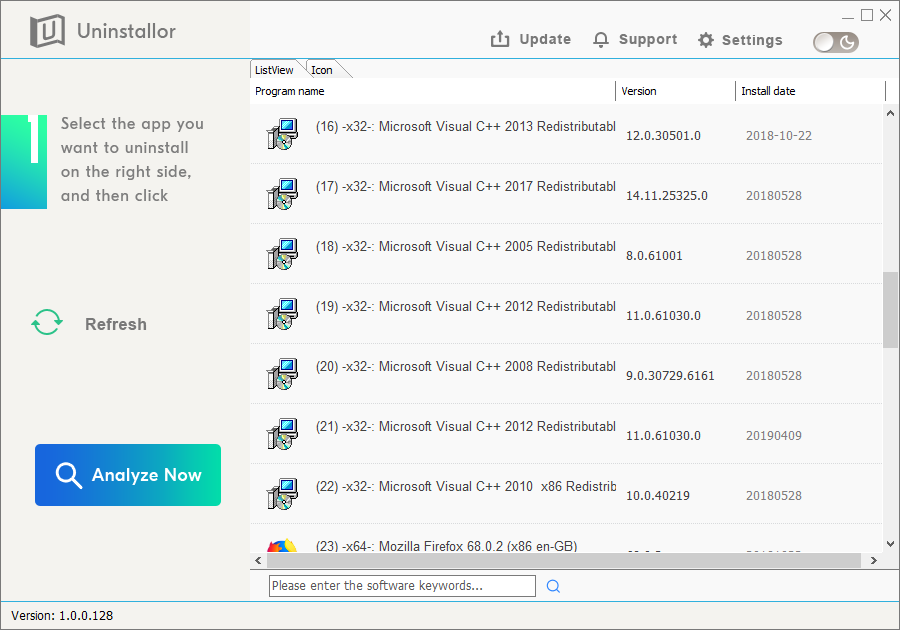Click the horizontal scrollbar right arrow

coord(874,561)
